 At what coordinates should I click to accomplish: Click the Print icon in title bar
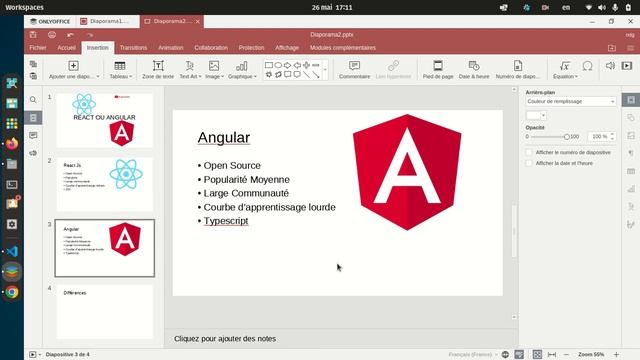52,35
